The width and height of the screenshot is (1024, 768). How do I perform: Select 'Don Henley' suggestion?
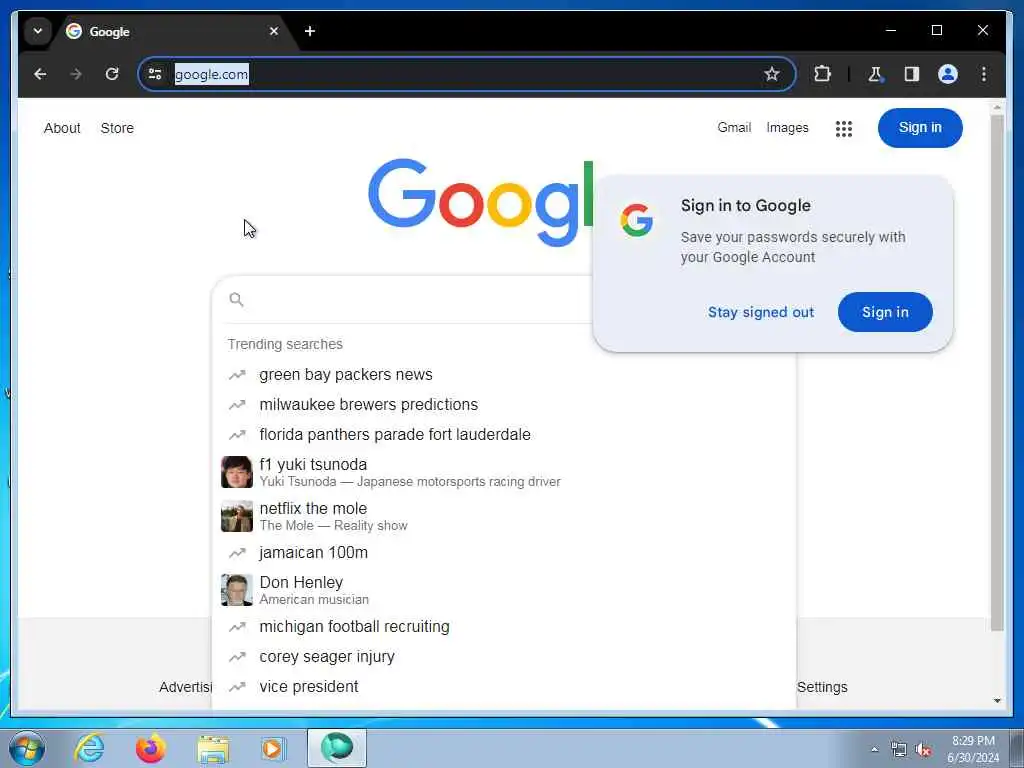[503, 590]
